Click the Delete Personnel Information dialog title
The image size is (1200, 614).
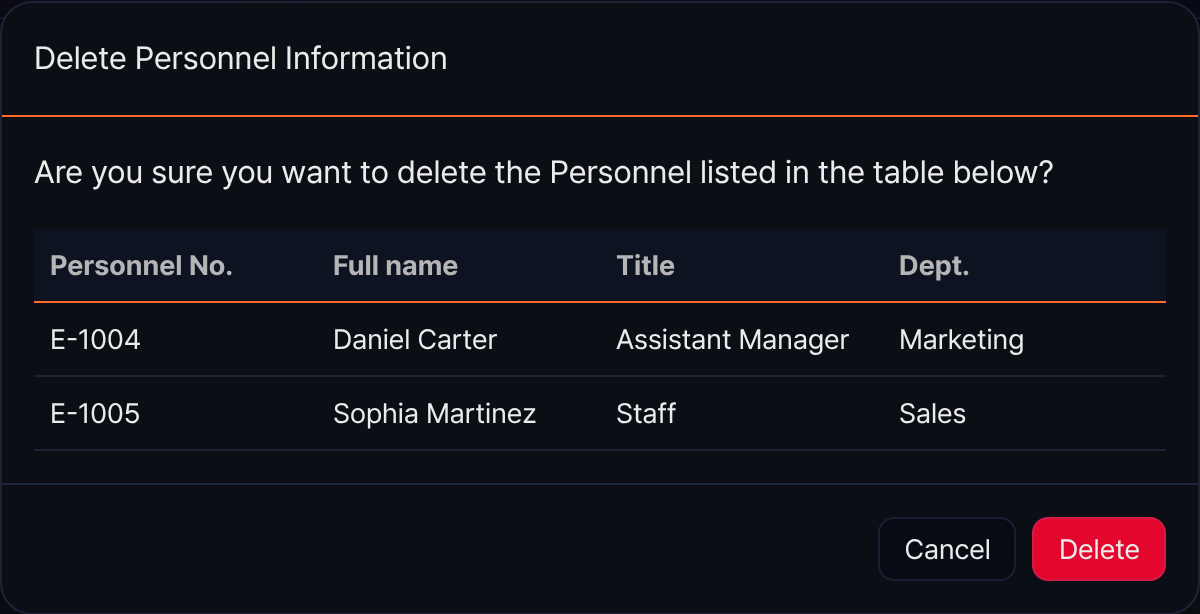pos(241,58)
